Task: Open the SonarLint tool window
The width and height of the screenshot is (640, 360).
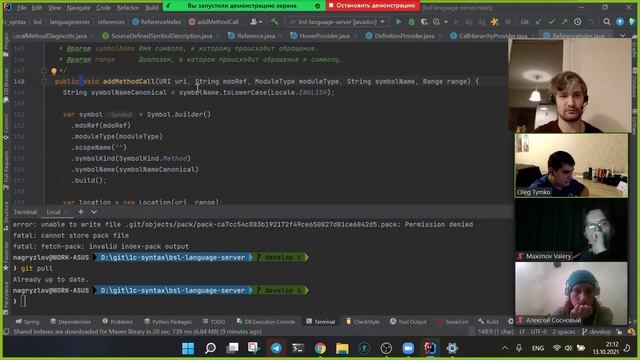Action: click(x=452, y=322)
